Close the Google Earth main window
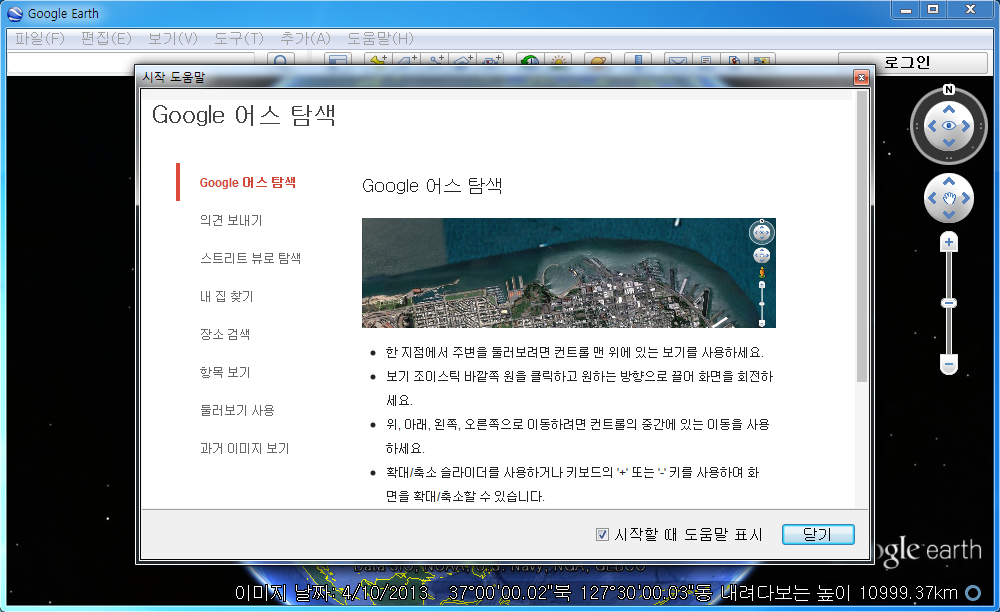This screenshot has width=1000, height=612. [x=971, y=10]
